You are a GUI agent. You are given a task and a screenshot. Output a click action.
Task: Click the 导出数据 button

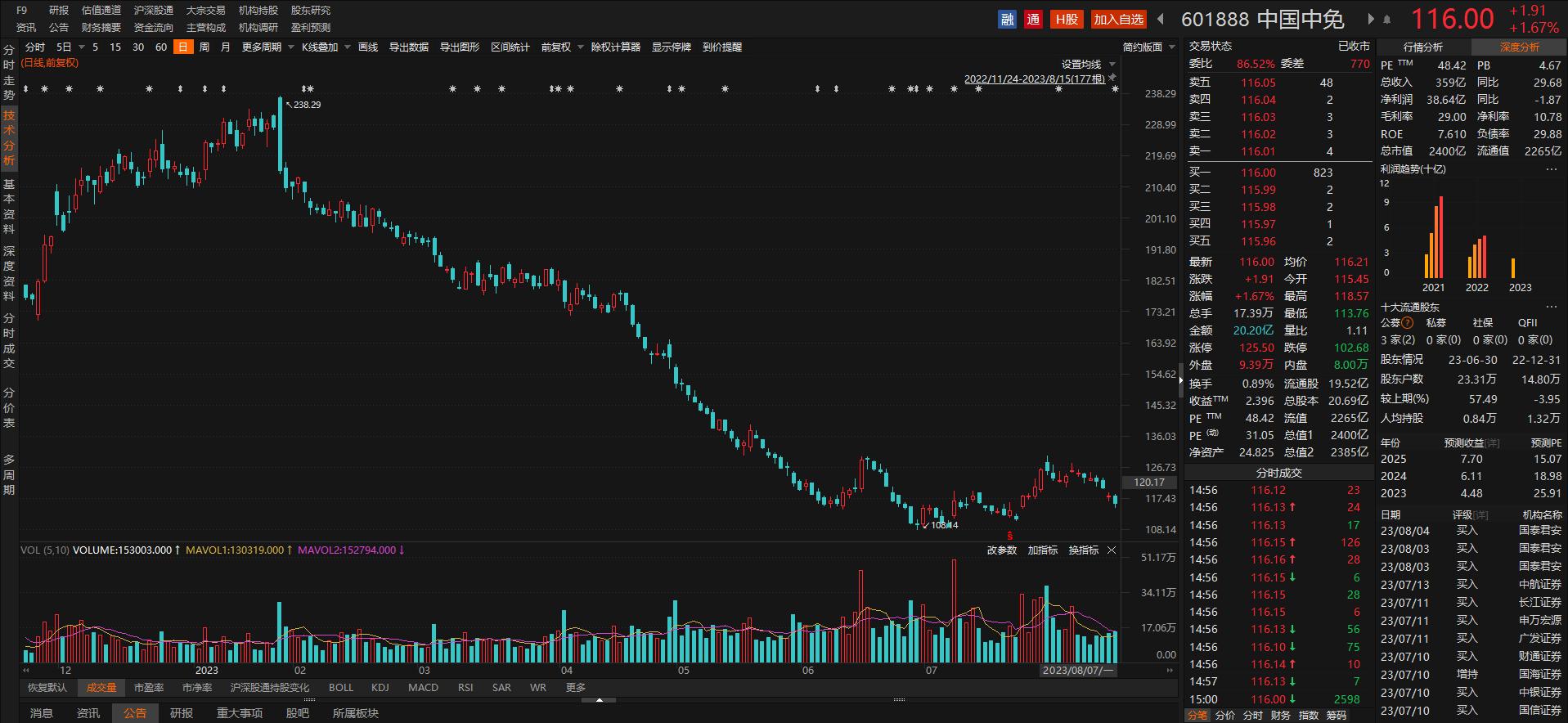pyautogui.click(x=408, y=47)
